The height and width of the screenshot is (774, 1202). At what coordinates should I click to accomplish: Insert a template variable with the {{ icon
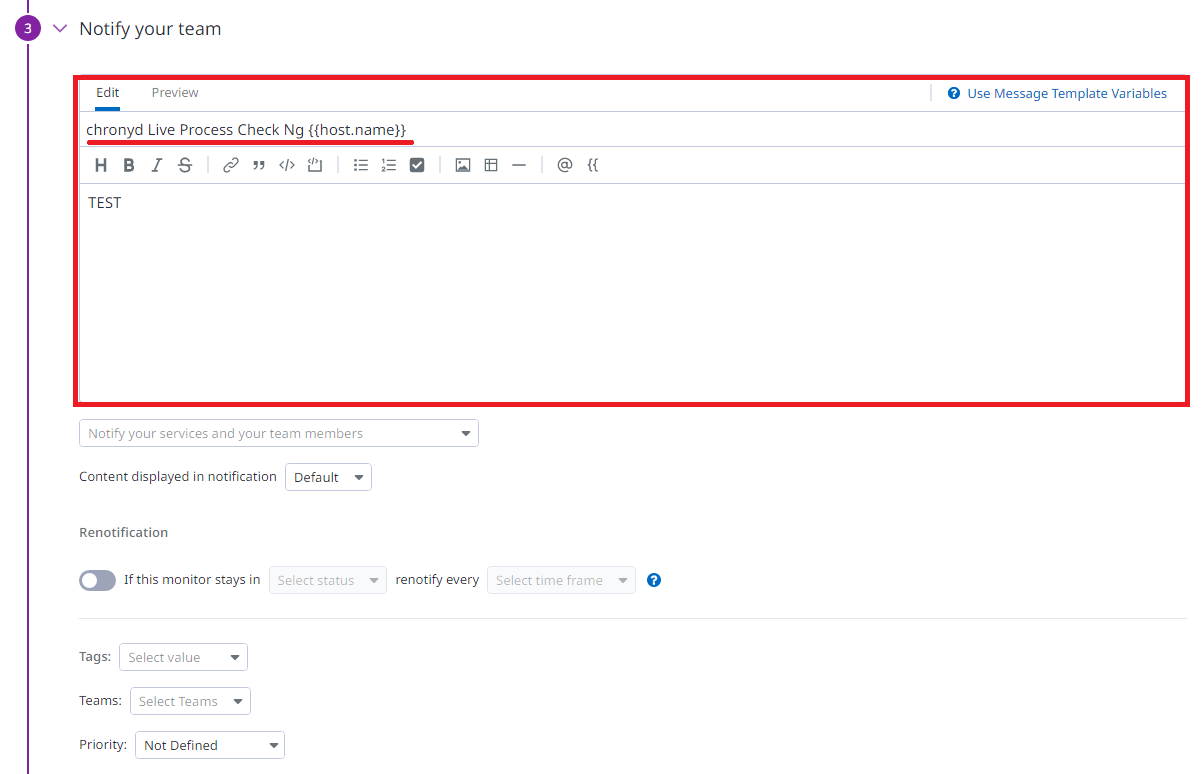click(592, 165)
